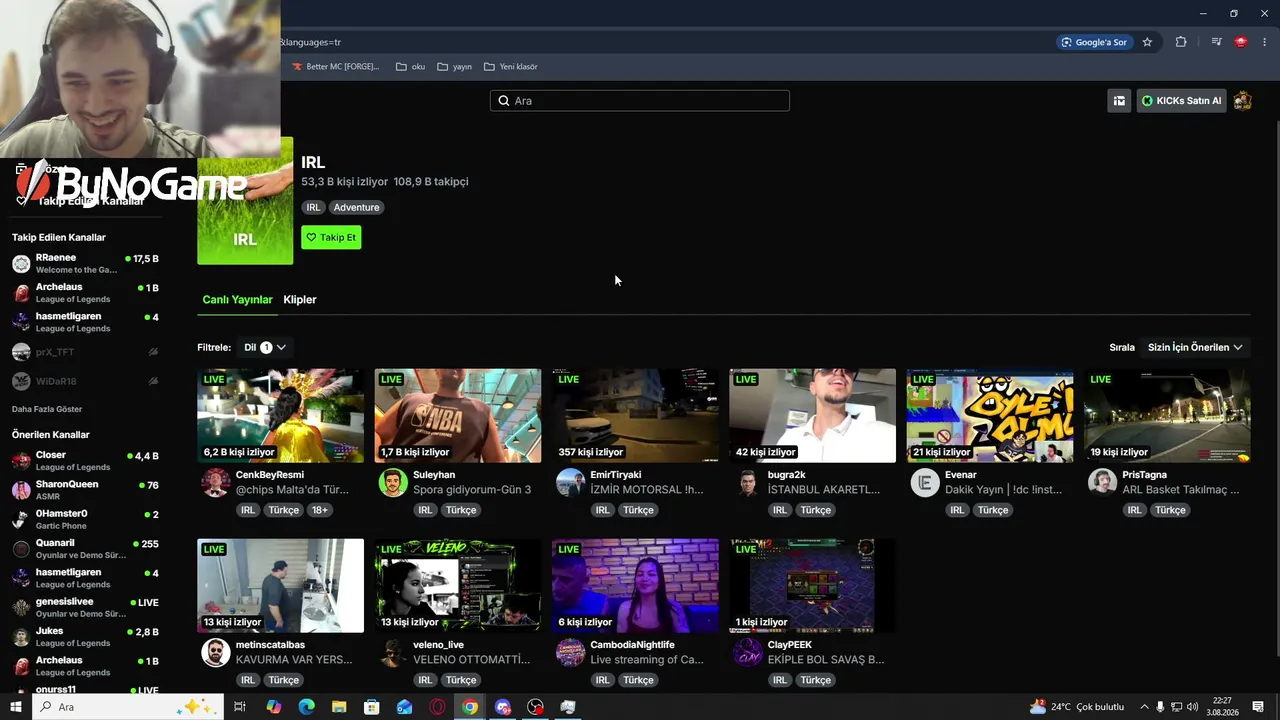Open the red Chrome profile icon

(1241, 42)
